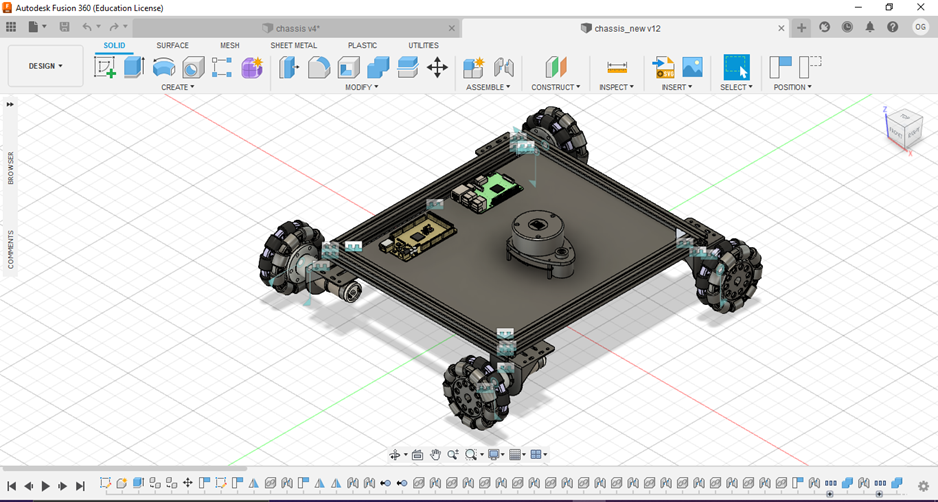This screenshot has height=502, width=938.
Task: Open the SELECT dropdown menu
Action: [736, 87]
